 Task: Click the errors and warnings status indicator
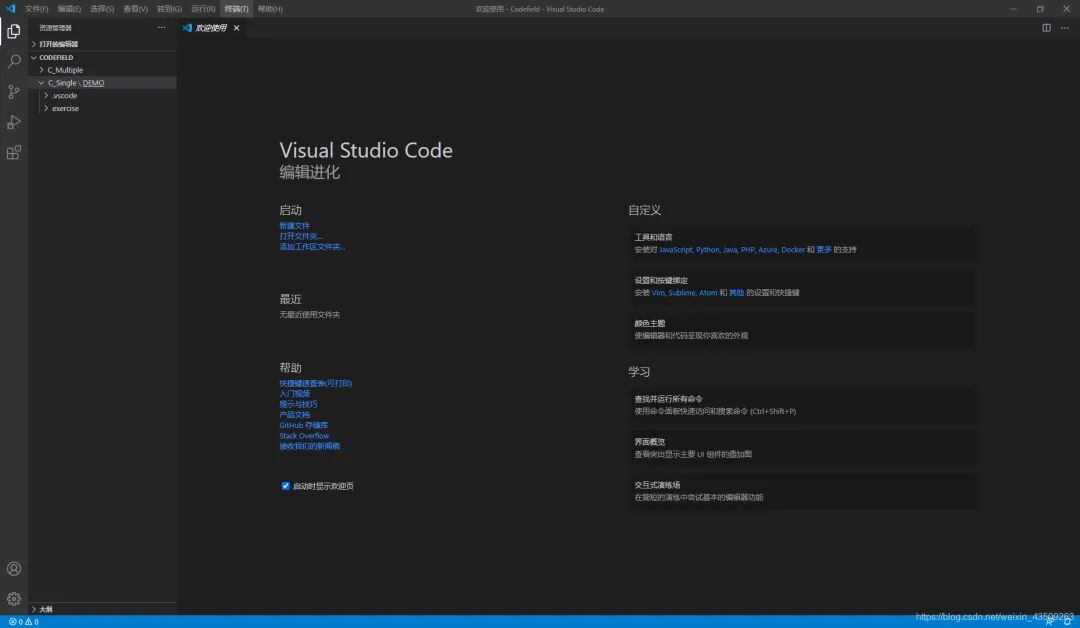(x=23, y=622)
